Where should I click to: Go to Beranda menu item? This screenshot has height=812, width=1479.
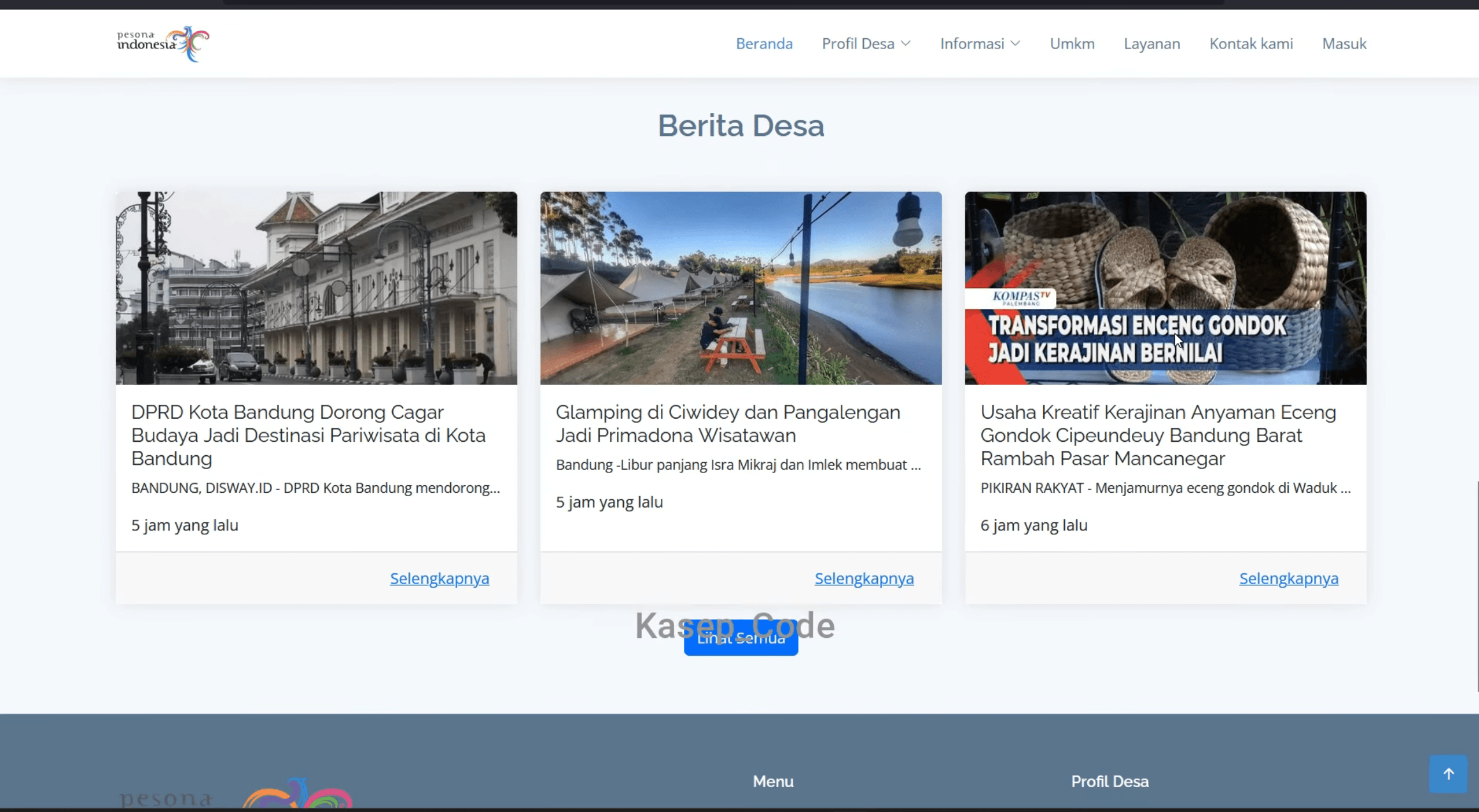pyautogui.click(x=764, y=44)
